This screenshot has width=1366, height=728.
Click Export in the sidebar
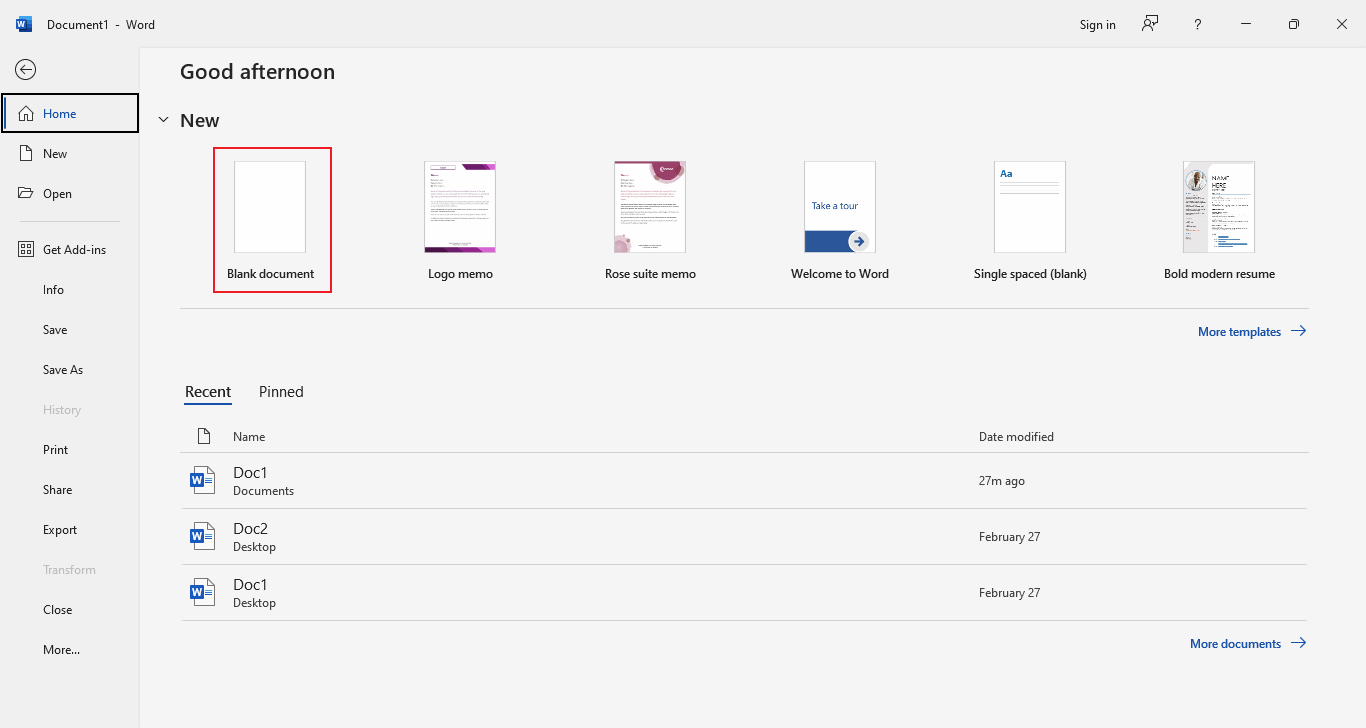[57, 529]
